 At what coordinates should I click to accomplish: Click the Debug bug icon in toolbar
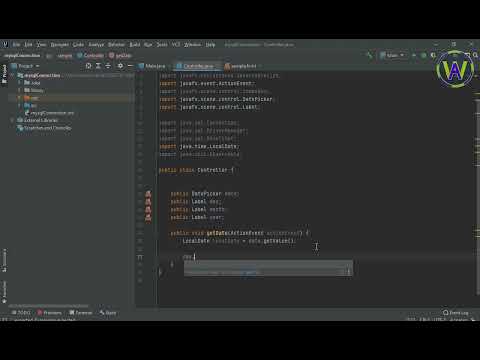(424, 55)
